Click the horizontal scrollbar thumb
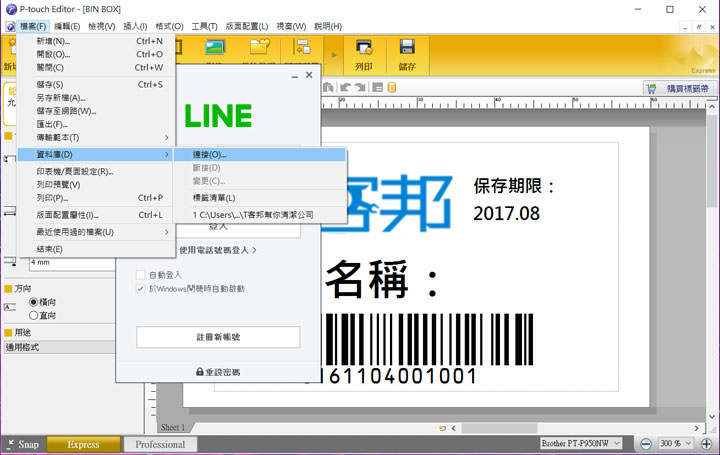This screenshot has width=720, height=455. click(499, 428)
